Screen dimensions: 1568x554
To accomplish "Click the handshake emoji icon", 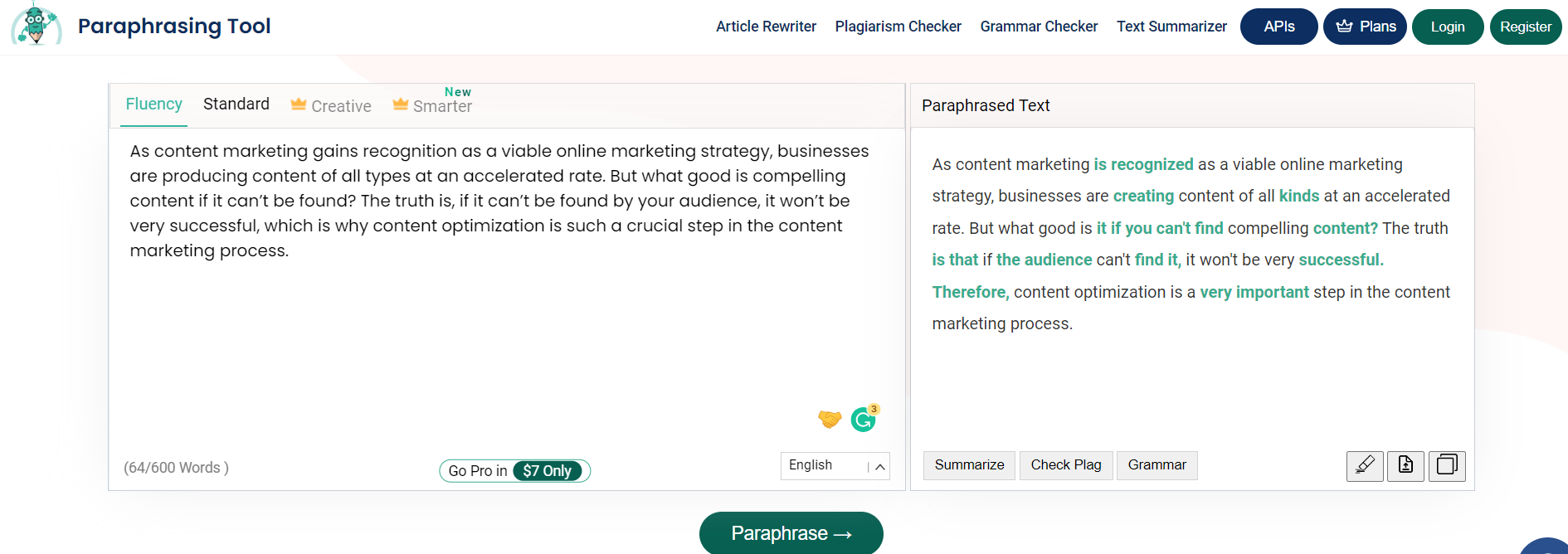I will coord(830,420).
